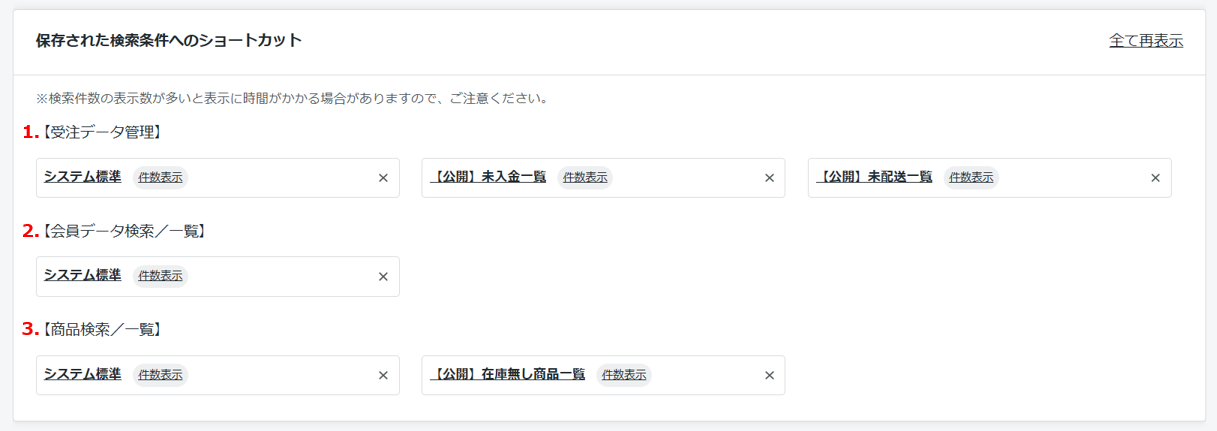Click 全て再表示 to redisplay all shortcuts
Viewport: 1217px width, 431px height.
tap(1146, 41)
